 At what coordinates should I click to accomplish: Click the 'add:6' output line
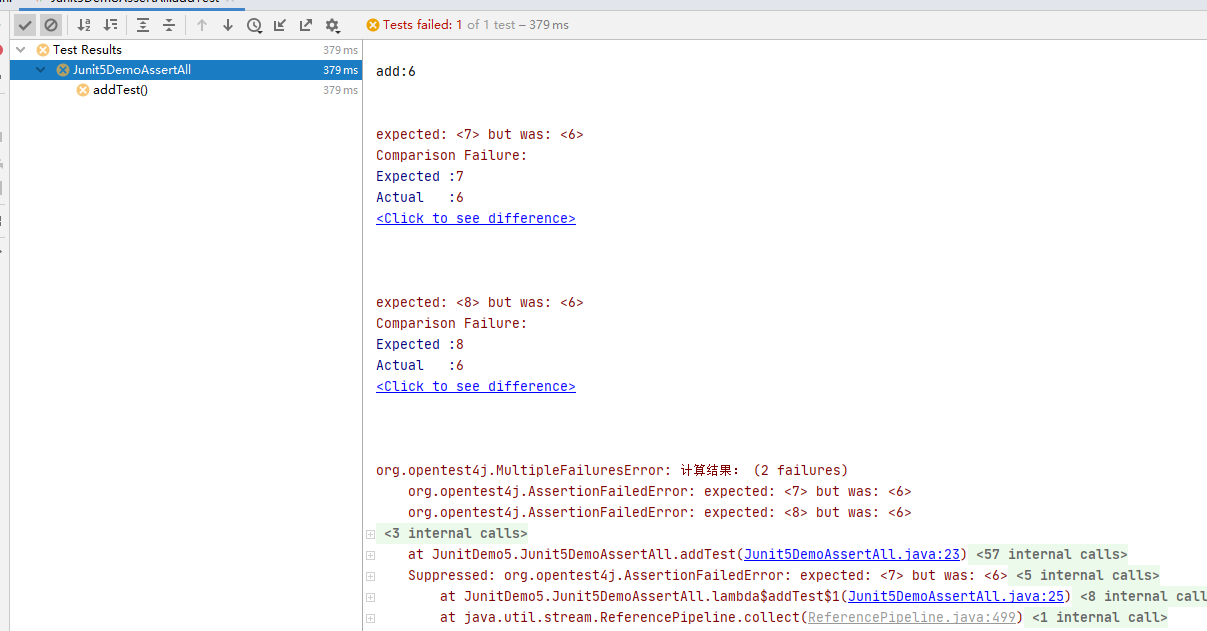click(396, 71)
